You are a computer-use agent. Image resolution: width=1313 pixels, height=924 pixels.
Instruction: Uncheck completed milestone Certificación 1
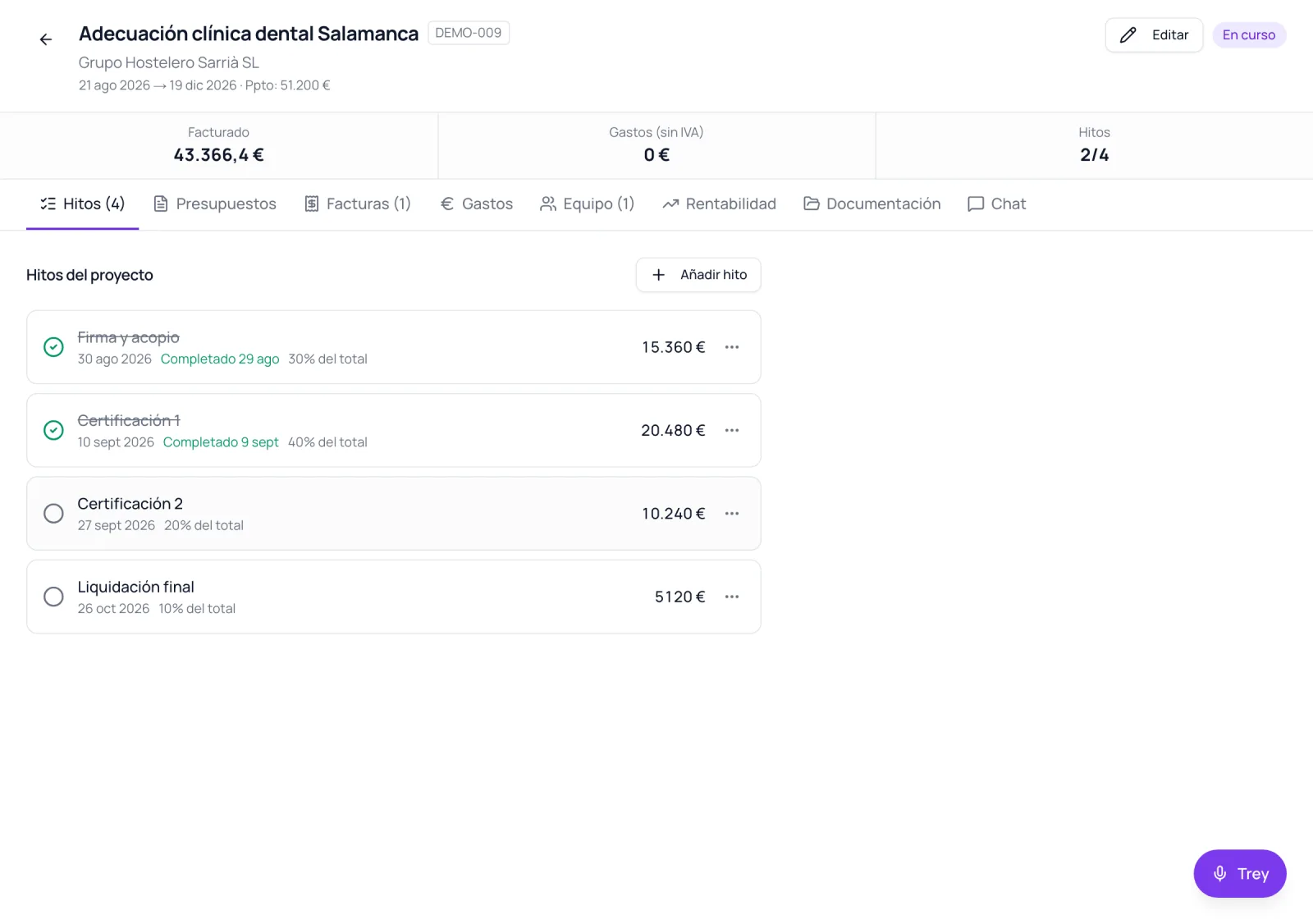coord(53,430)
